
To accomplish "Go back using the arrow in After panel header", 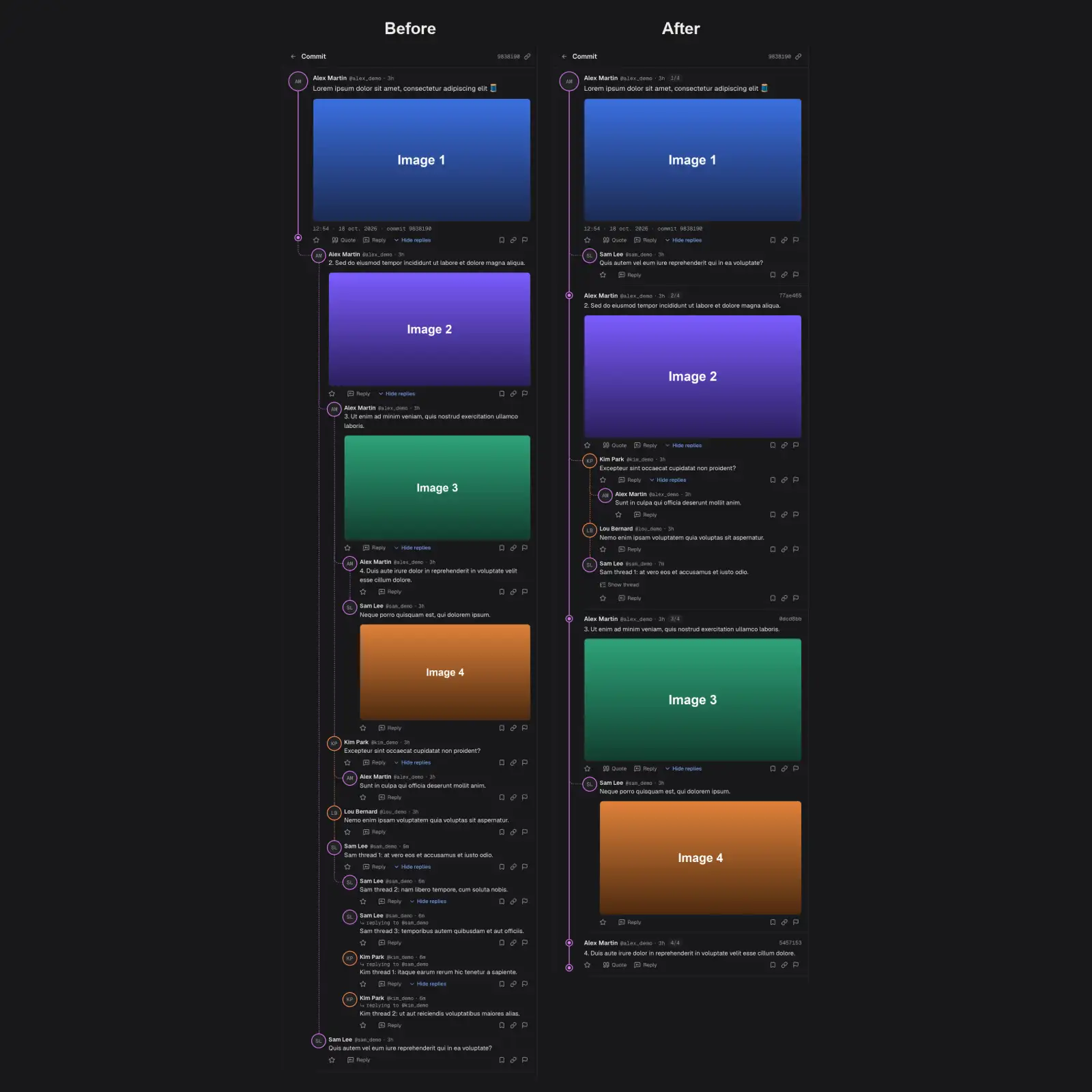I will click(564, 57).
